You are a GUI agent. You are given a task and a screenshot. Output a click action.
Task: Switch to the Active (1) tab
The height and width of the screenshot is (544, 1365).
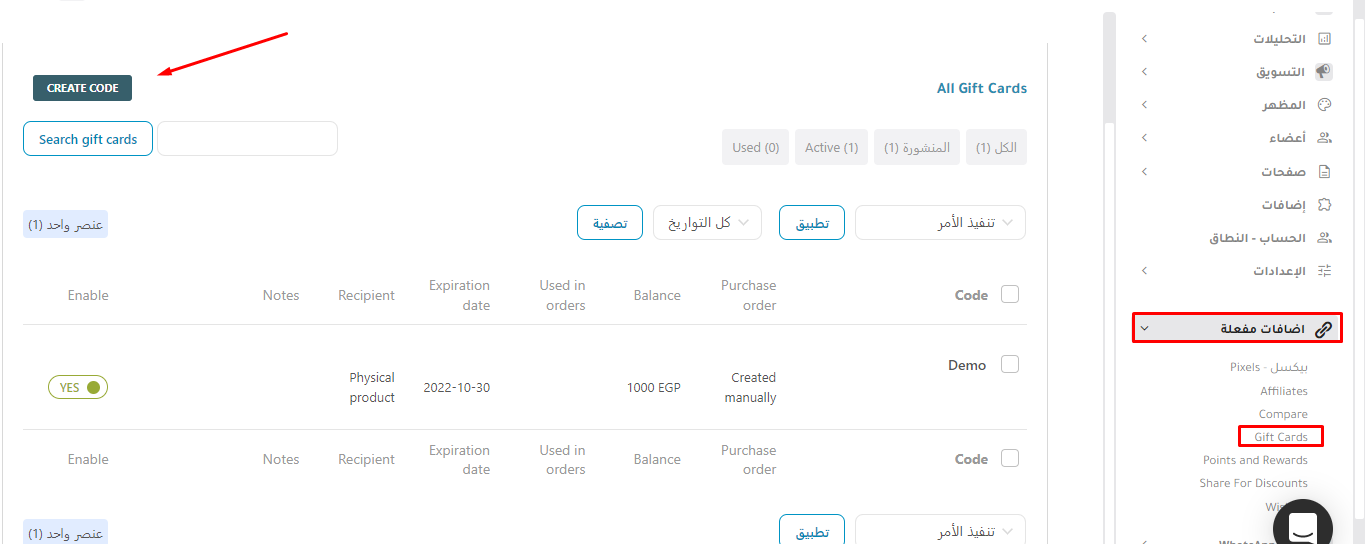pos(832,147)
